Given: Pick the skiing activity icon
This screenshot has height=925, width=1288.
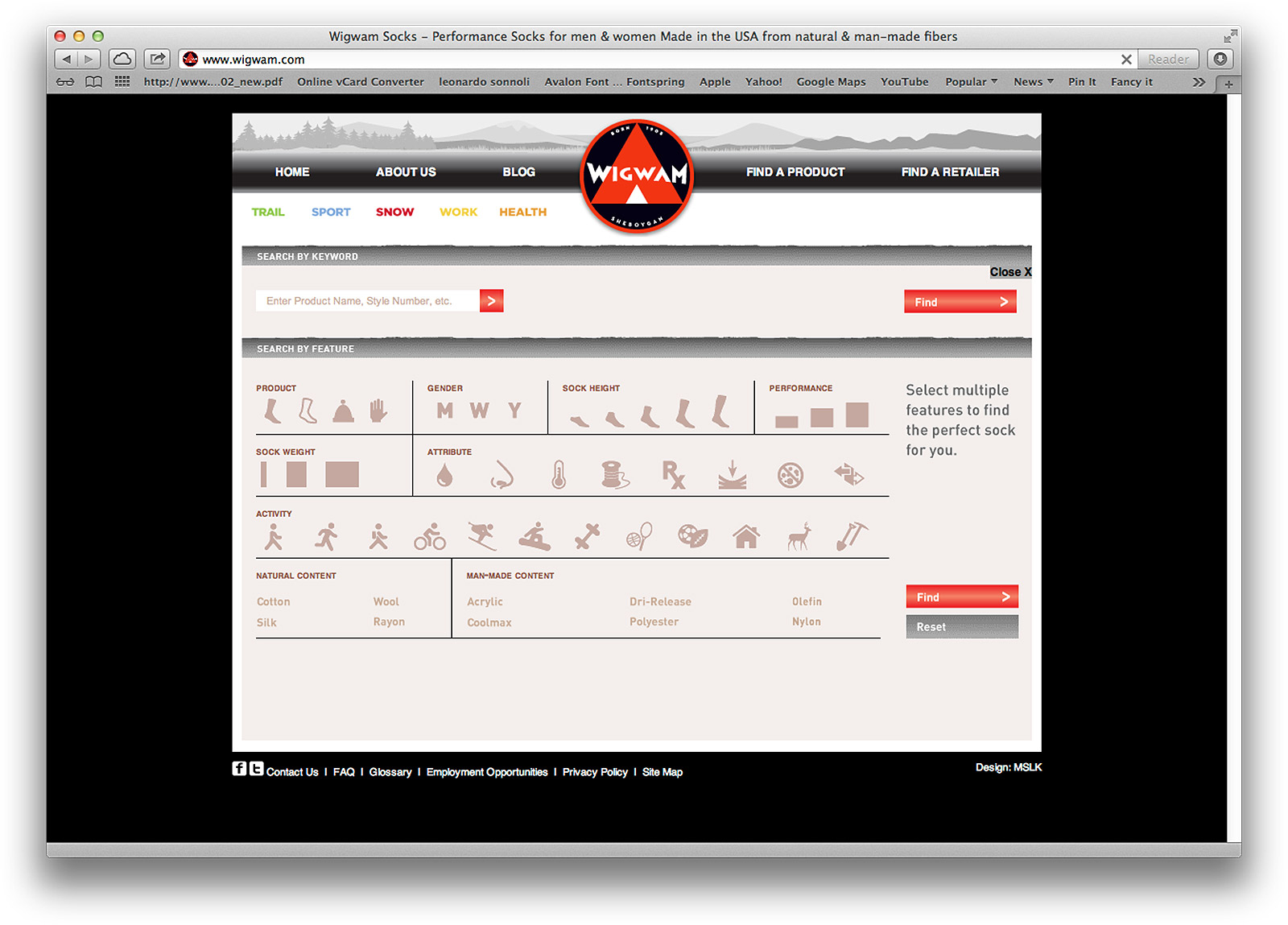Looking at the screenshot, I should click(x=482, y=537).
